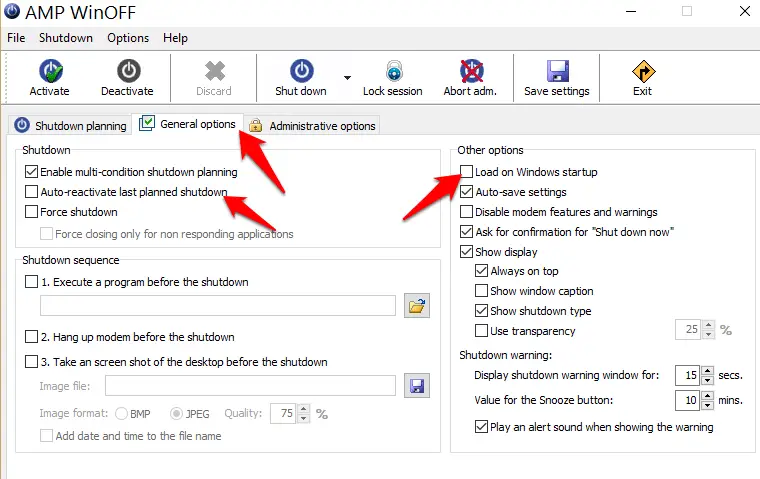760x479 pixels.
Task: Click the Deactivate power icon
Action: coord(128,71)
